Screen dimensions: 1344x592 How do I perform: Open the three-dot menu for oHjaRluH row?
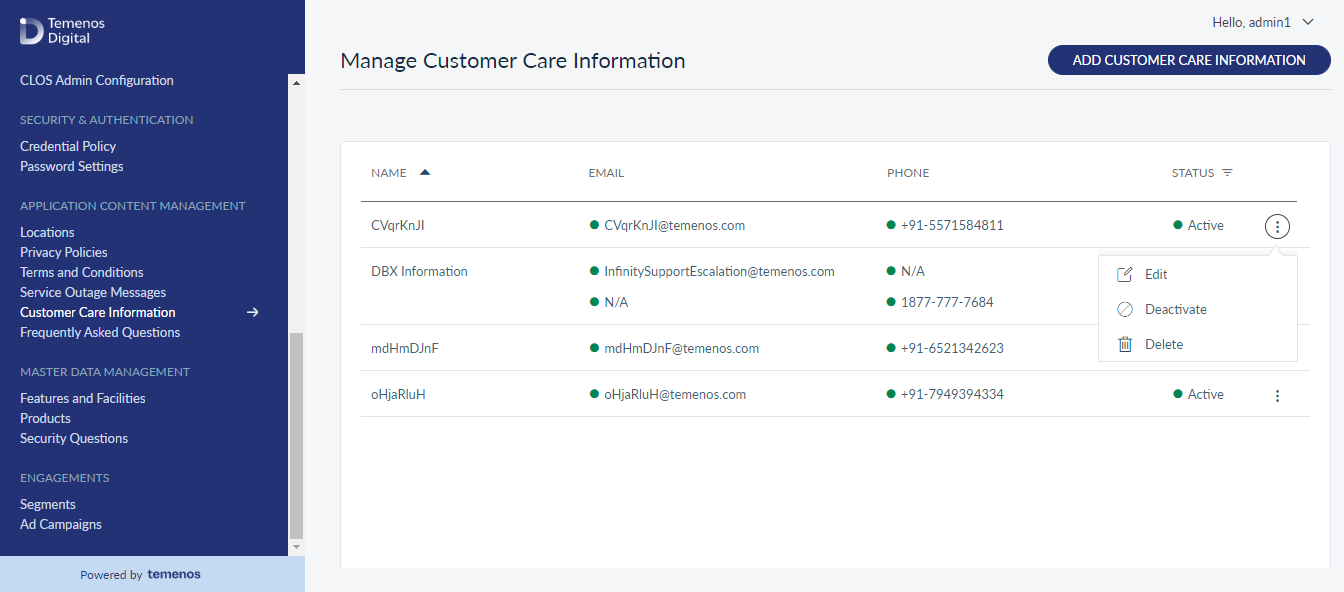1277,396
